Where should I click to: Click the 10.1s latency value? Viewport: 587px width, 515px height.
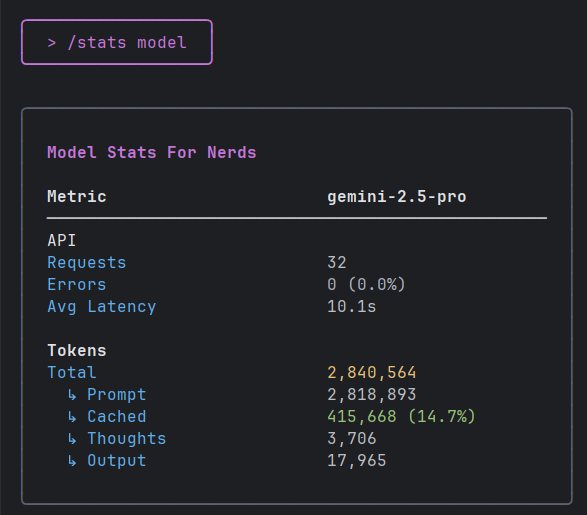352,307
